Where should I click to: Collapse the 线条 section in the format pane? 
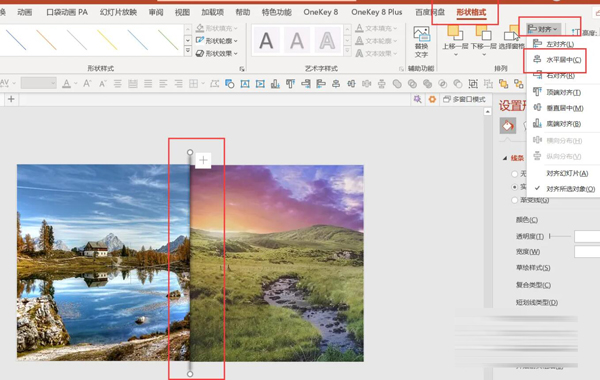tap(505, 158)
